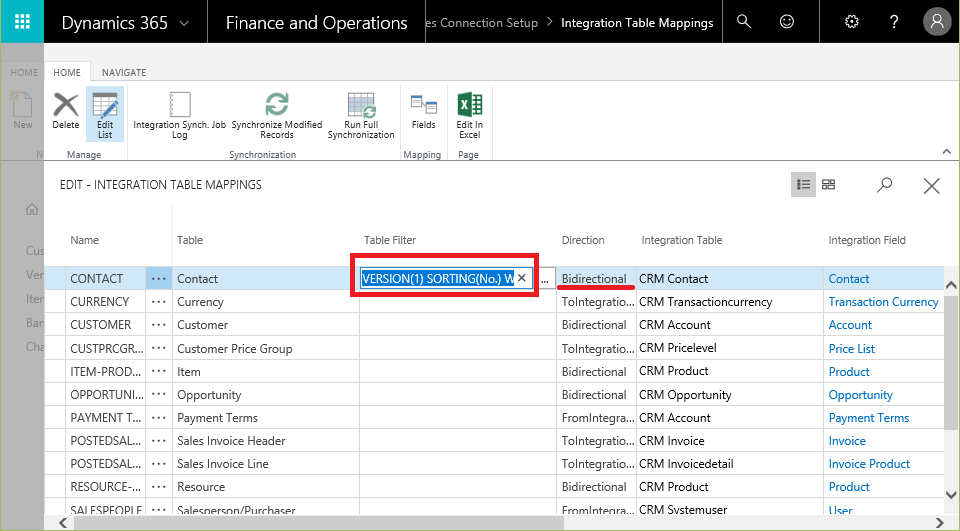Open the app launcher waffle menu

click(22, 22)
